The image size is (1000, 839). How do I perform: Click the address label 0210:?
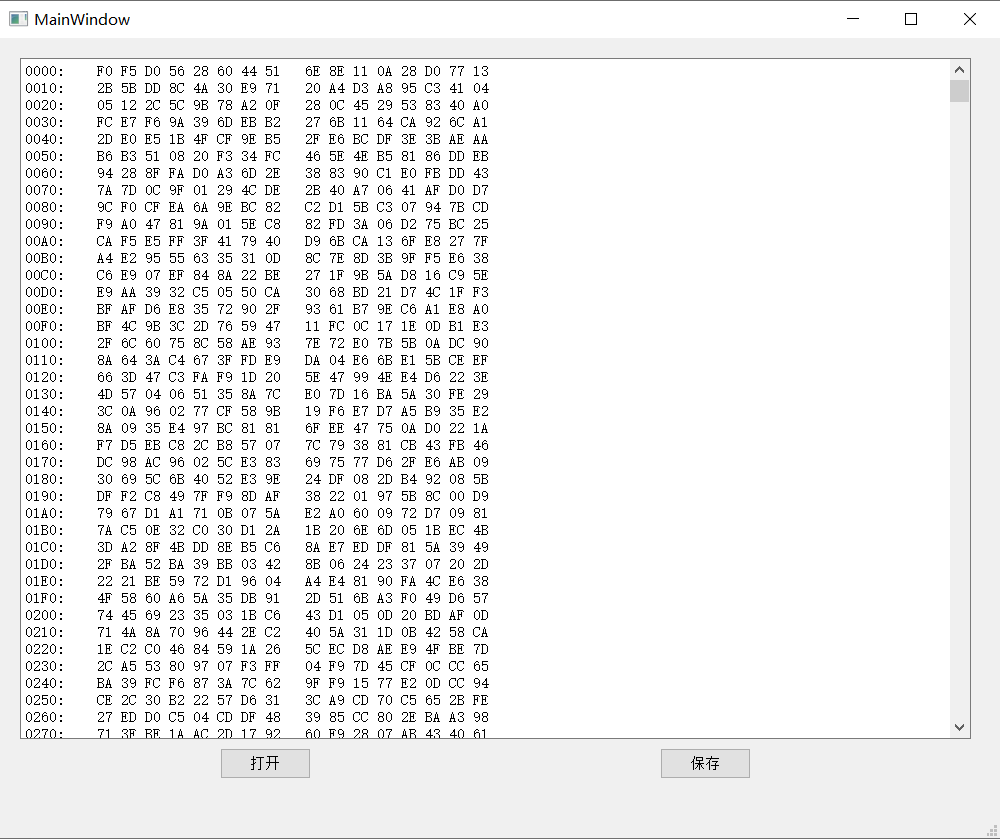pyautogui.click(x=45, y=632)
